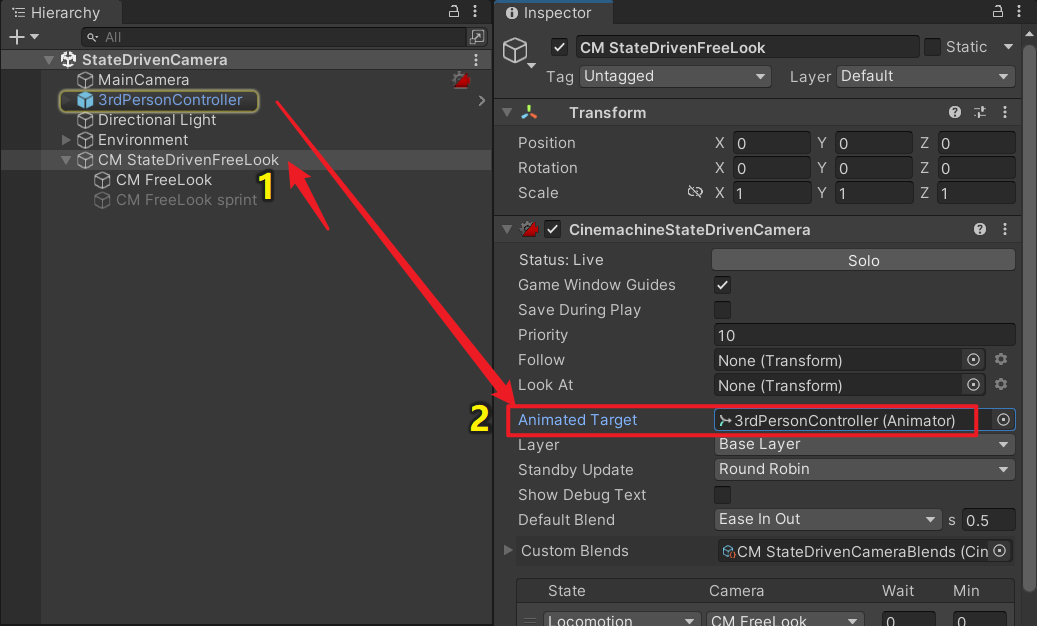Click the Inspector vertical scrollbar
This screenshot has width=1037, height=626.
[1030, 317]
